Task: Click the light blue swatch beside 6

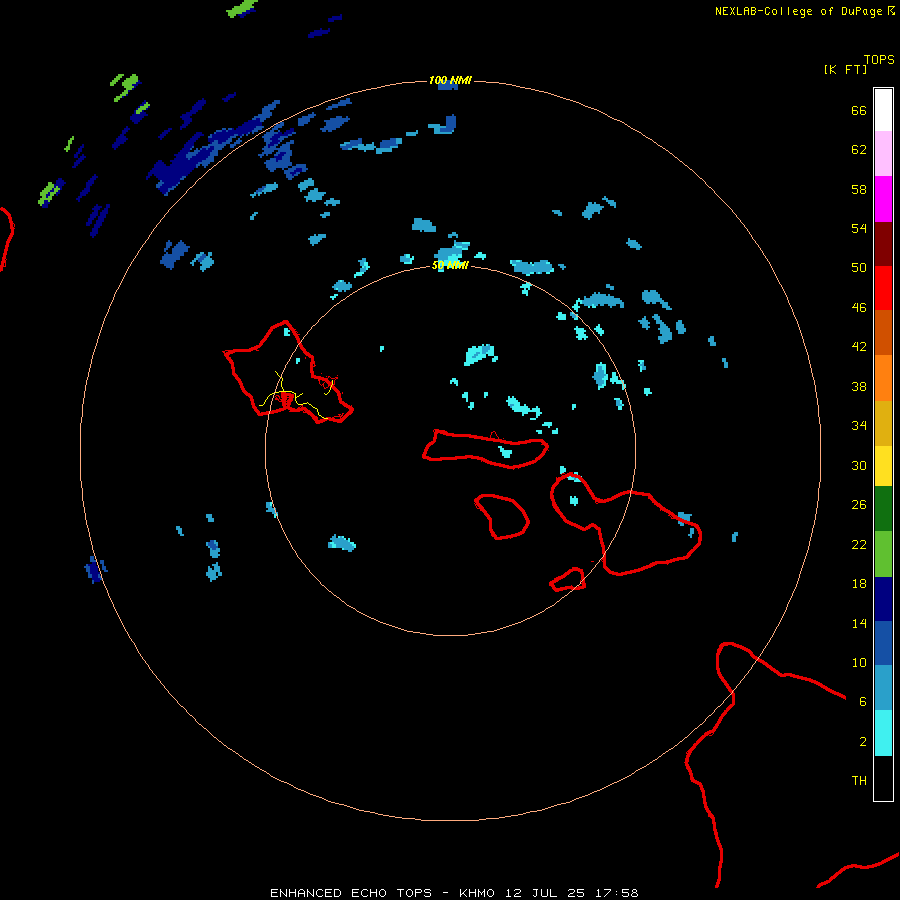Action: tap(883, 688)
